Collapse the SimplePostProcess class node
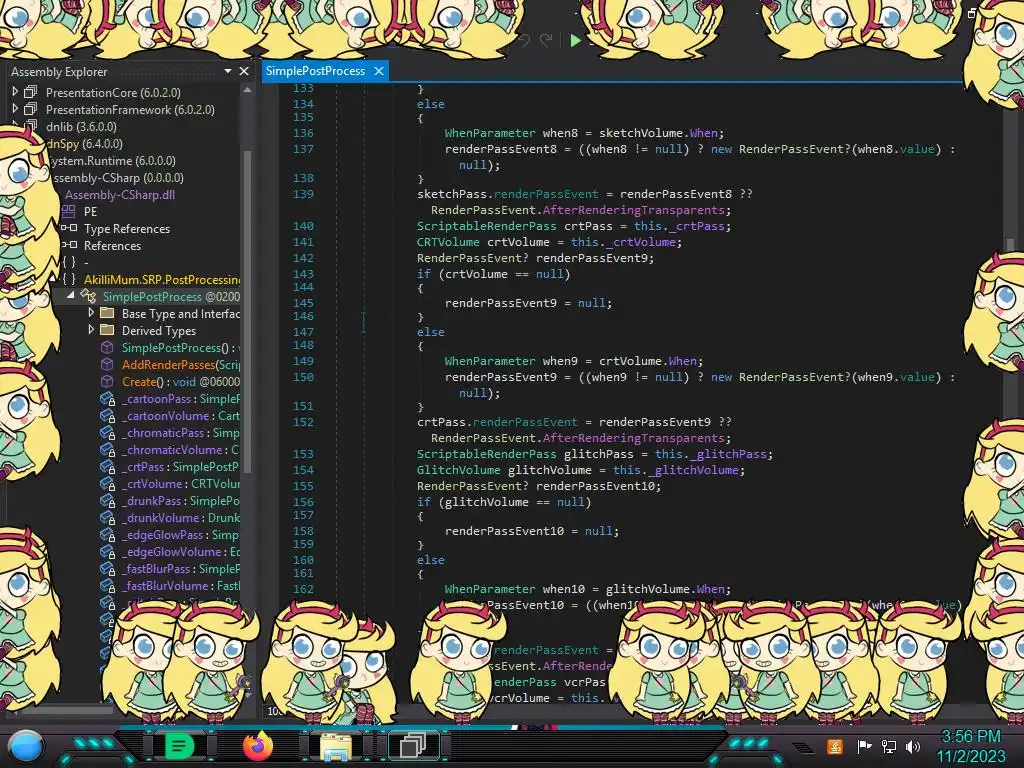The height and width of the screenshot is (768, 1024). pyautogui.click(x=71, y=295)
